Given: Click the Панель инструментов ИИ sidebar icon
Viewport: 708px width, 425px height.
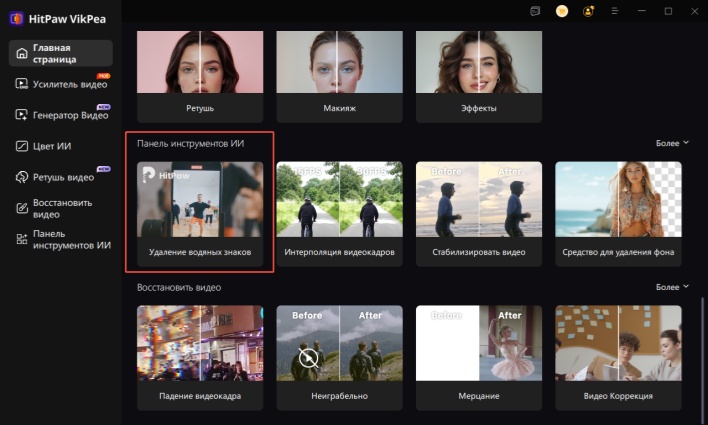Looking at the screenshot, I should point(22,239).
